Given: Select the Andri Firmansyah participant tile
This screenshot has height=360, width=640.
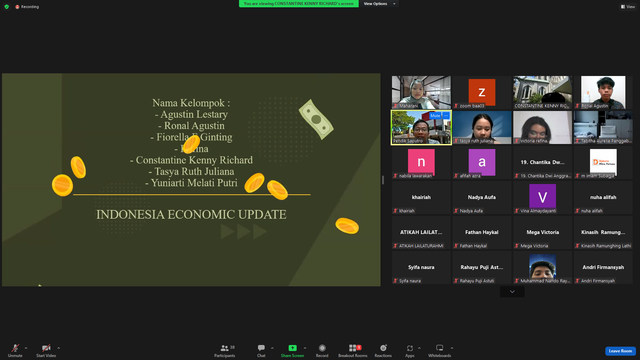Looking at the screenshot, I should (x=603, y=268).
